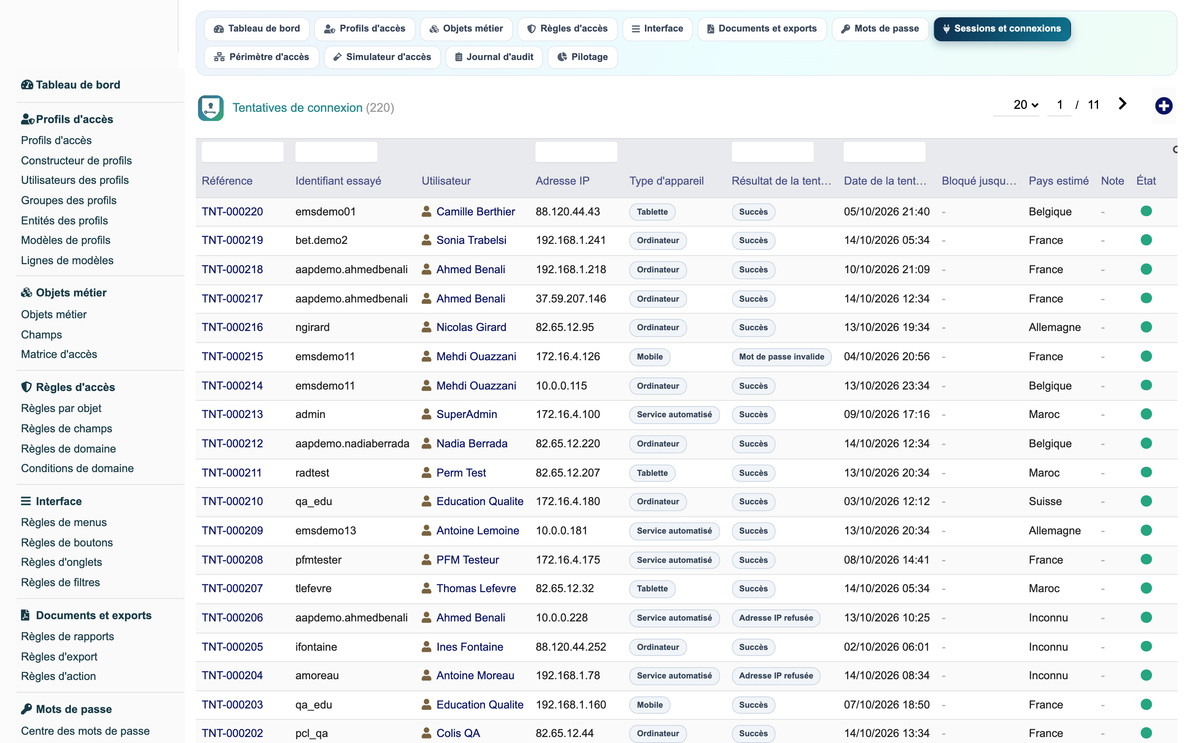Open the Mots de passe tab

[x=880, y=29]
